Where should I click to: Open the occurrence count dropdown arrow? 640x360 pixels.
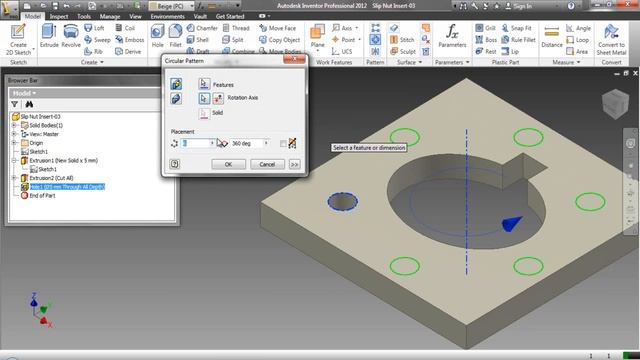pyautogui.click(x=212, y=143)
